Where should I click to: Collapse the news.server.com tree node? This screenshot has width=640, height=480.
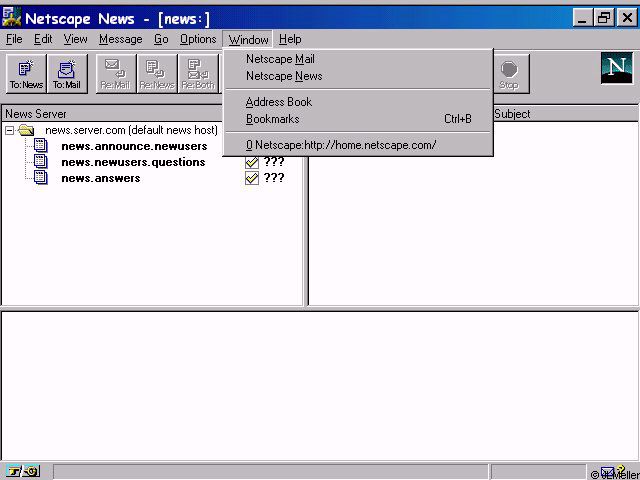pyautogui.click(x=10, y=131)
